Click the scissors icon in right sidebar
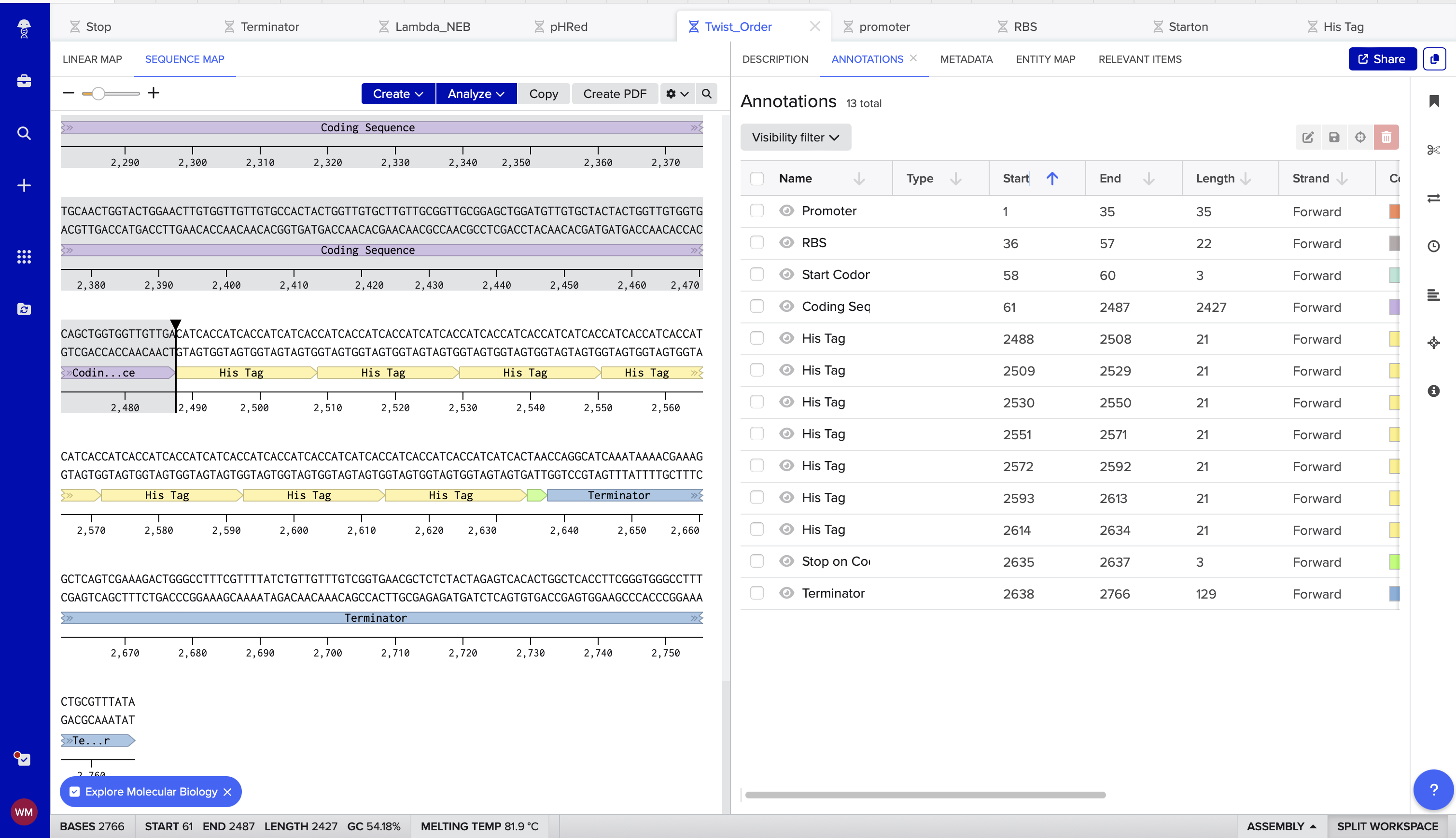The width and height of the screenshot is (1456, 838). [x=1433, y=150]
